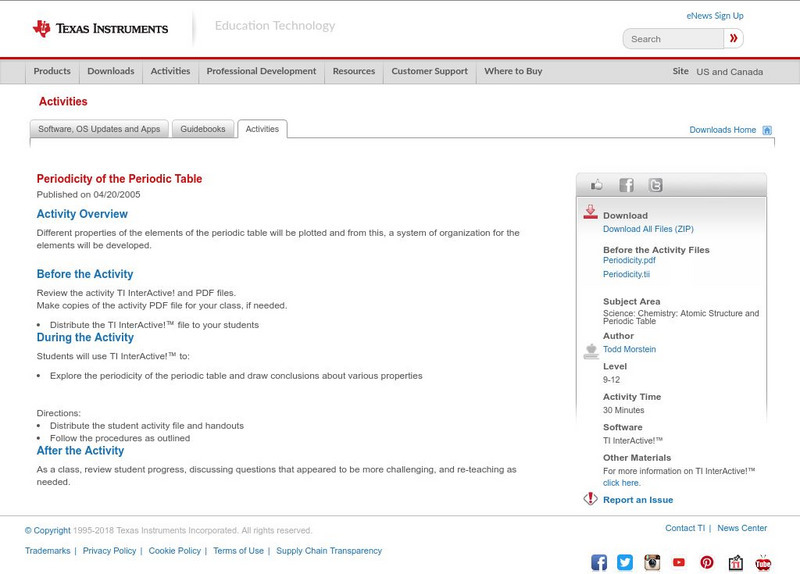
Task: Open author Todd Morstein link
Action: pos(629,350)
